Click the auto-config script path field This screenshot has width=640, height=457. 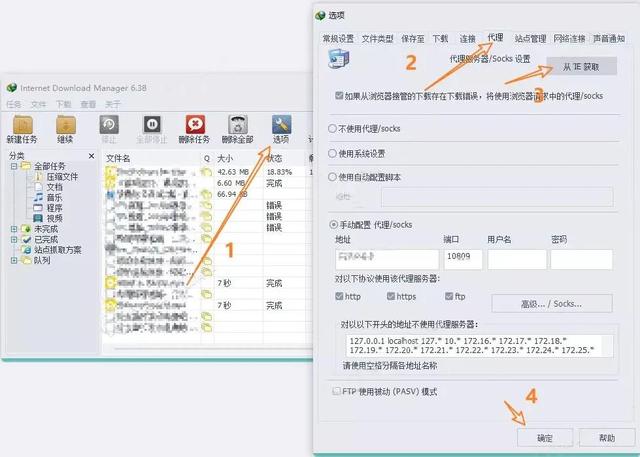click(497, 197)
